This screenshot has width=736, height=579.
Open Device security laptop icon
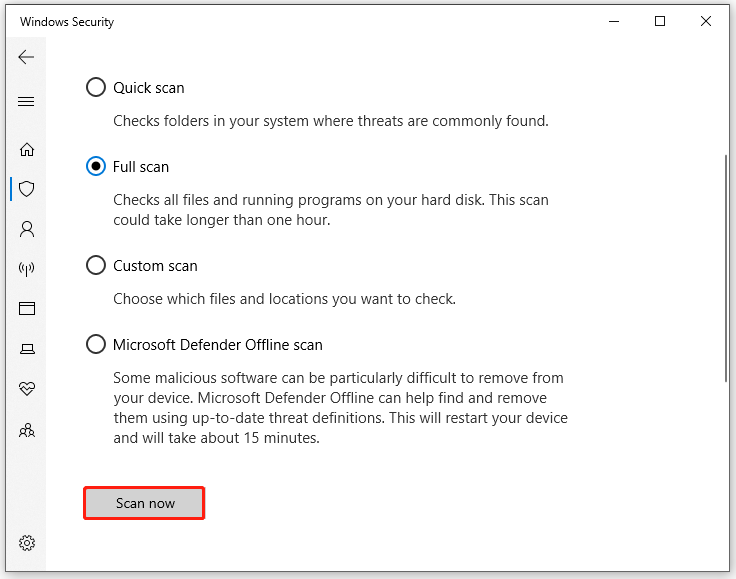click(x=27, y=349)
